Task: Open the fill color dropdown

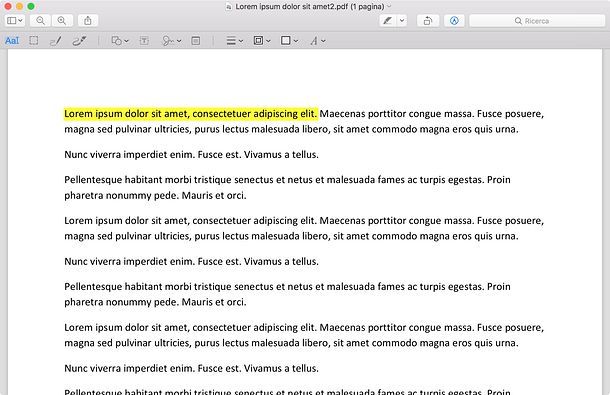Action: (289, 40)
